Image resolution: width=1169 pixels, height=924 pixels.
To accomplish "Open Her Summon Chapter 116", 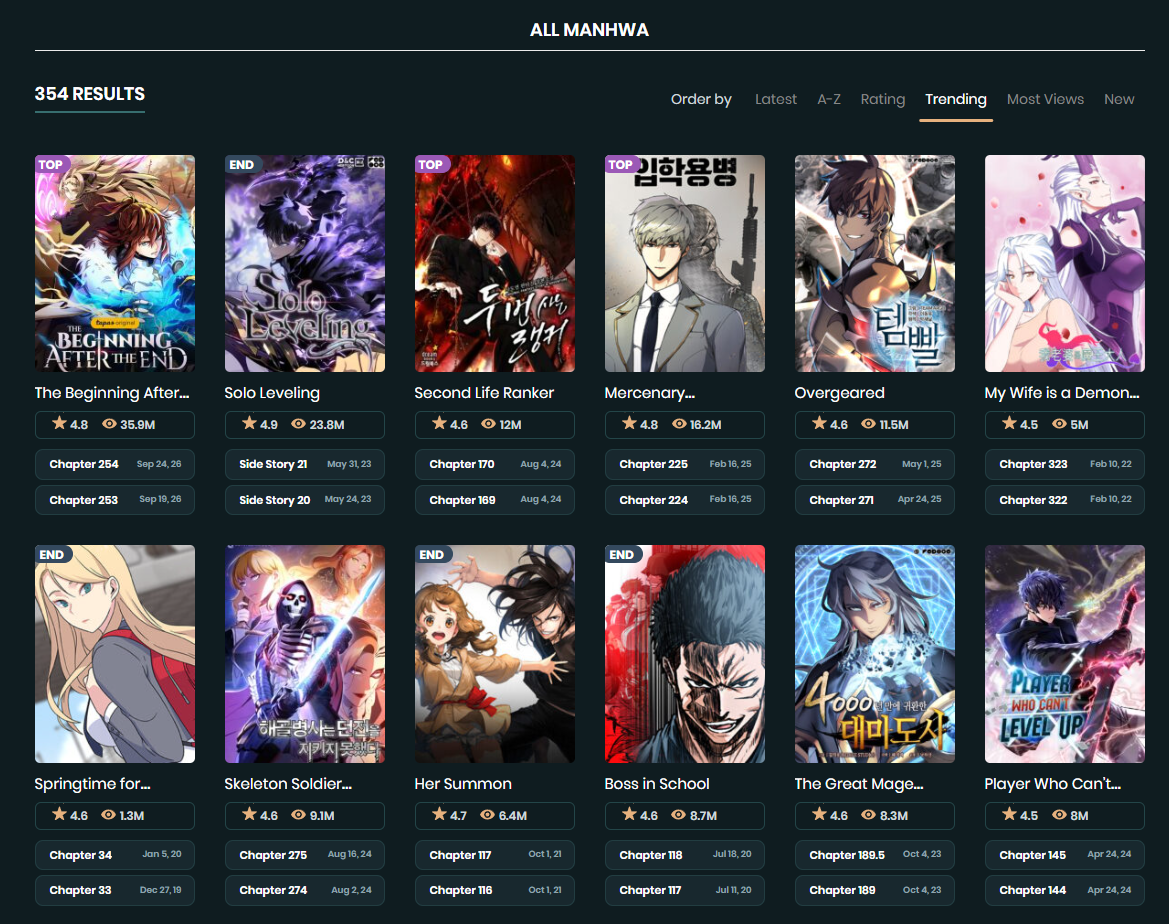I will [495, 890].
